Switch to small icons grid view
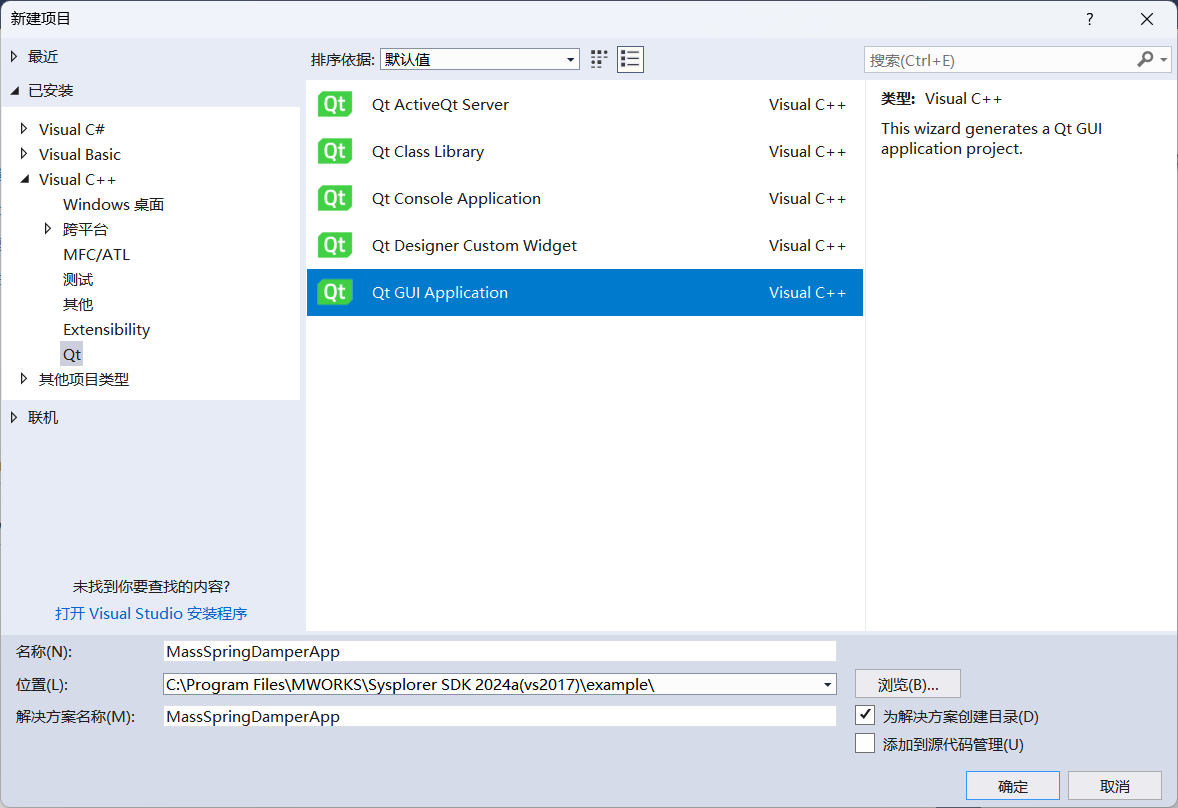The height and width of the screenshot is (808, 1178). 599,59
